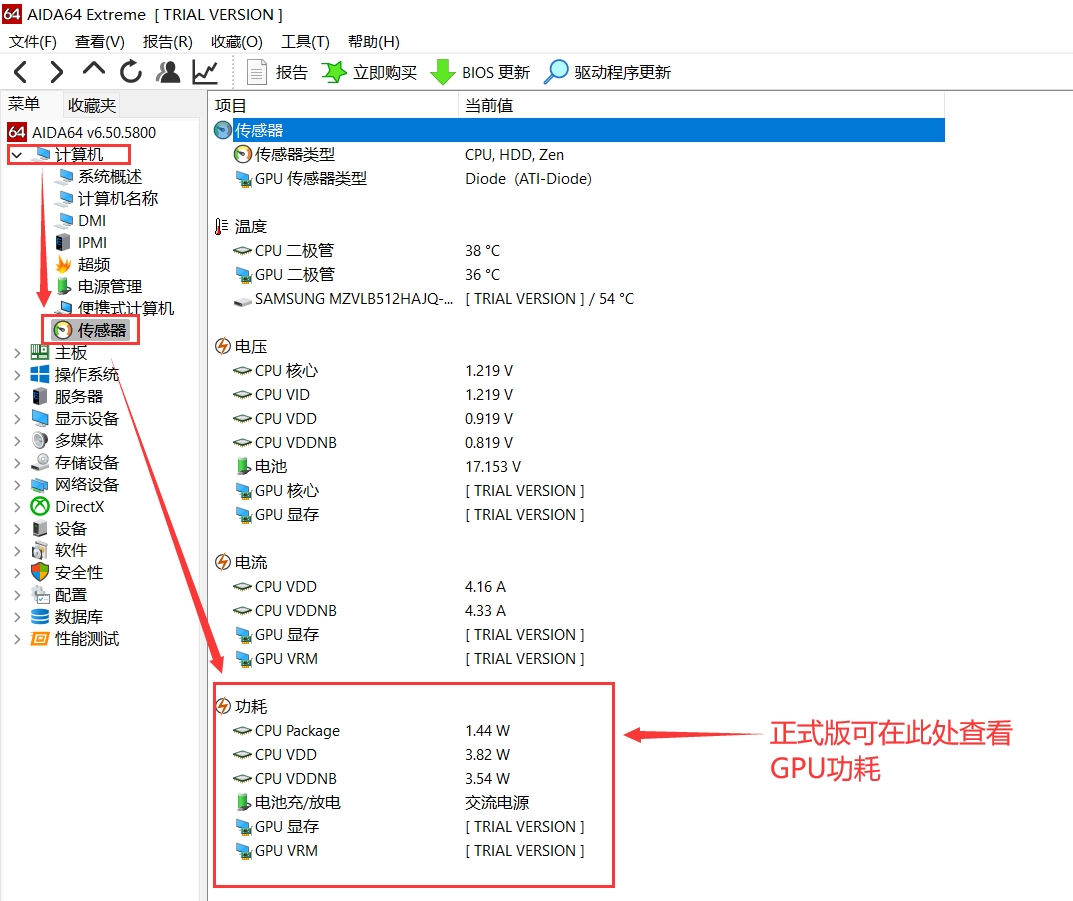This screenshot has width=1073, height=901.
Task: Click the 立即购买 purchase icon
Action: [x=333, y=71]
